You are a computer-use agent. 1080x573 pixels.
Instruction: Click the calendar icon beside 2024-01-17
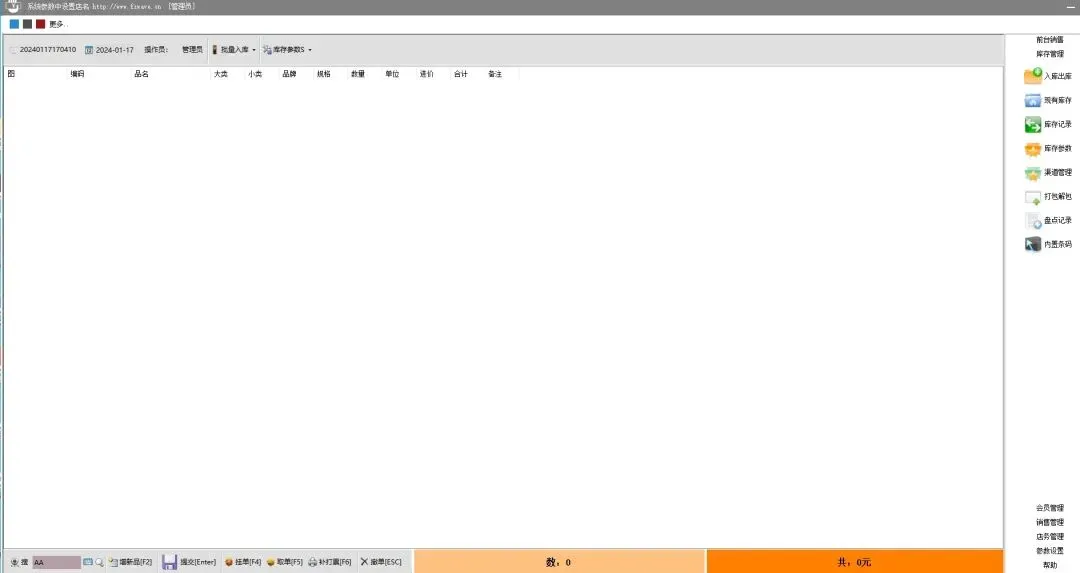[x=89, y=50]
